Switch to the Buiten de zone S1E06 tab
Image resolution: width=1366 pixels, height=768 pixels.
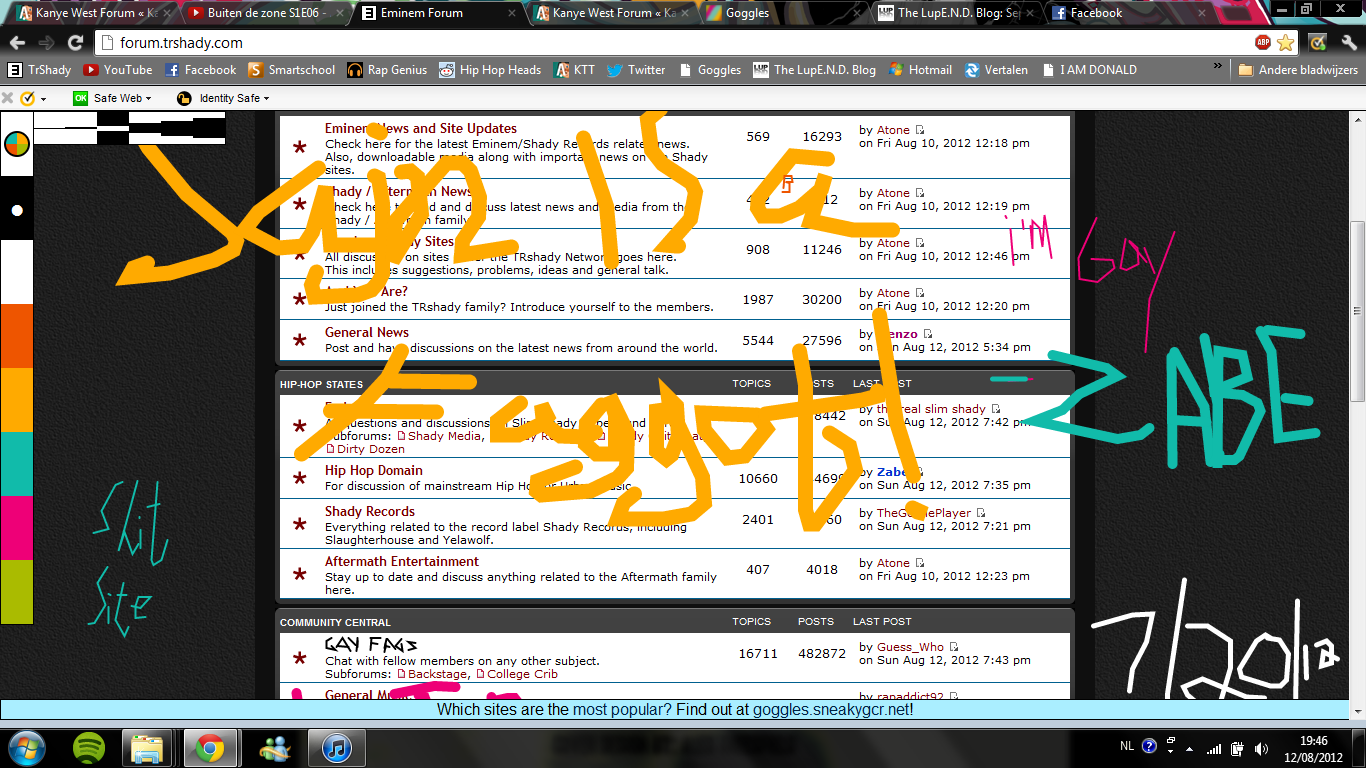tap(266, 13)
